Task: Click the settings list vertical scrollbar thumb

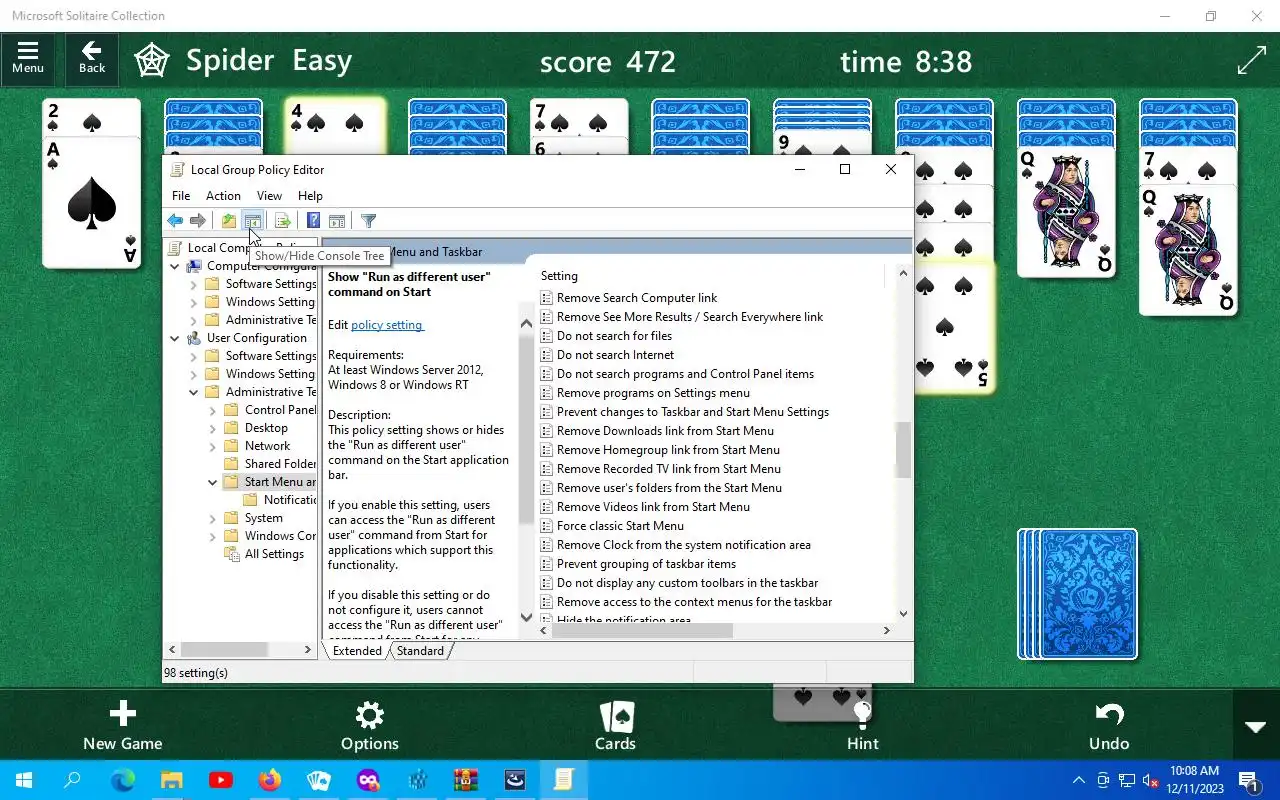Action: [903, 450]
